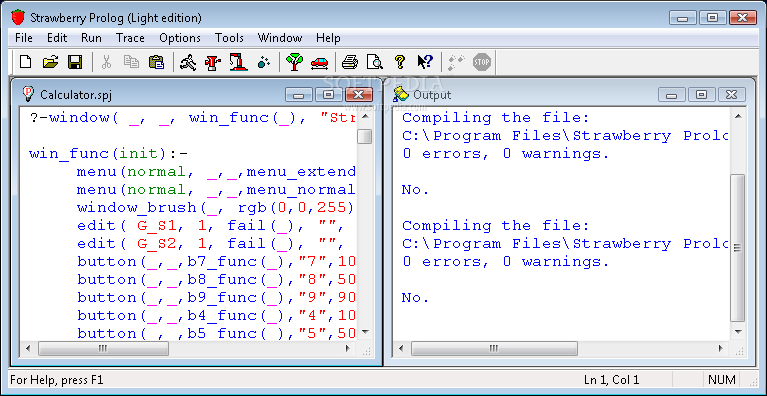
Task: Click the 'window_brush' code line
Action: 216,208
